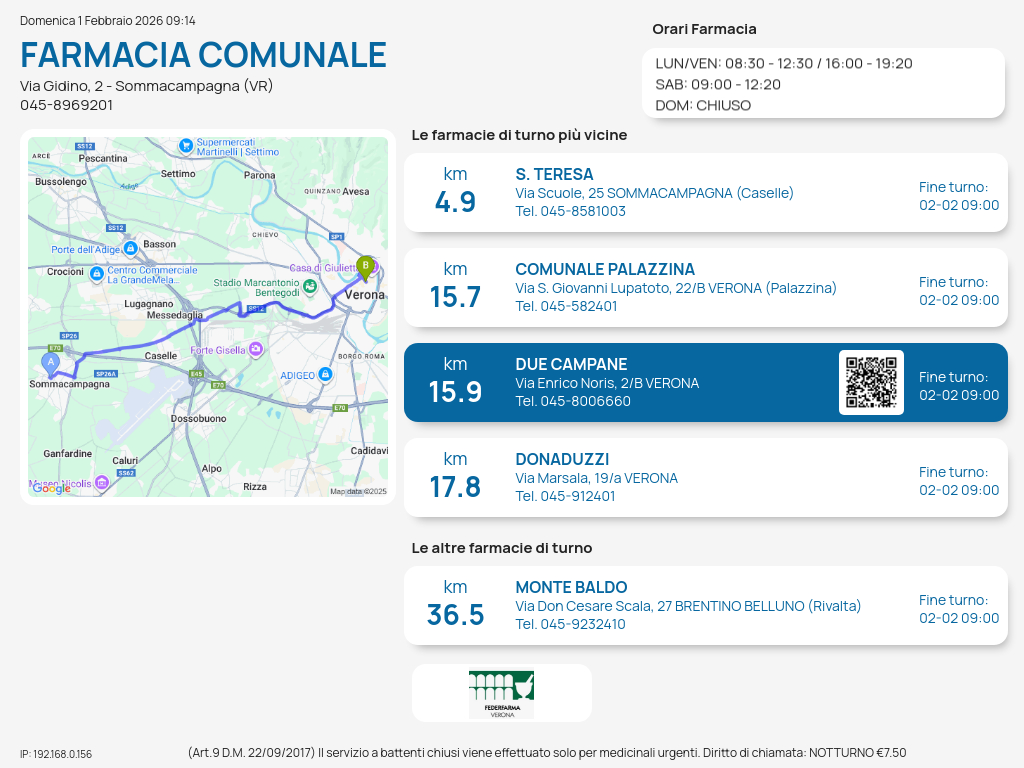Click the ADIGEO shopping center pin
The height and width of the screenshot is (768, 1024).
[x=325, y=375]
